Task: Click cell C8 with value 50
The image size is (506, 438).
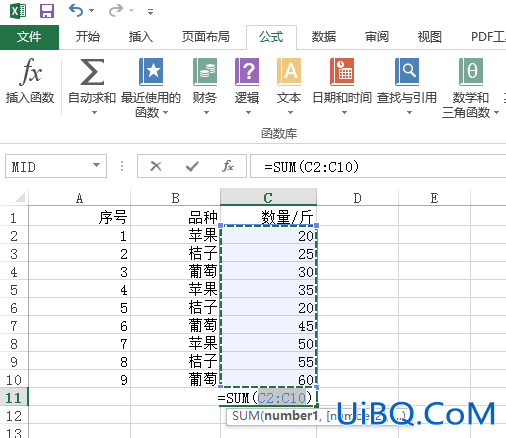Action: click(x=268, y=344)
